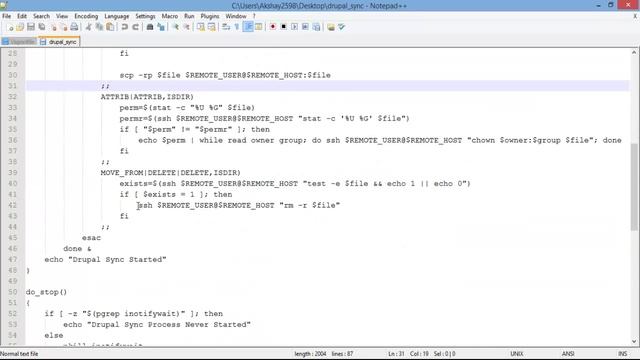Run macro multiple times icon

click(305, 27)
